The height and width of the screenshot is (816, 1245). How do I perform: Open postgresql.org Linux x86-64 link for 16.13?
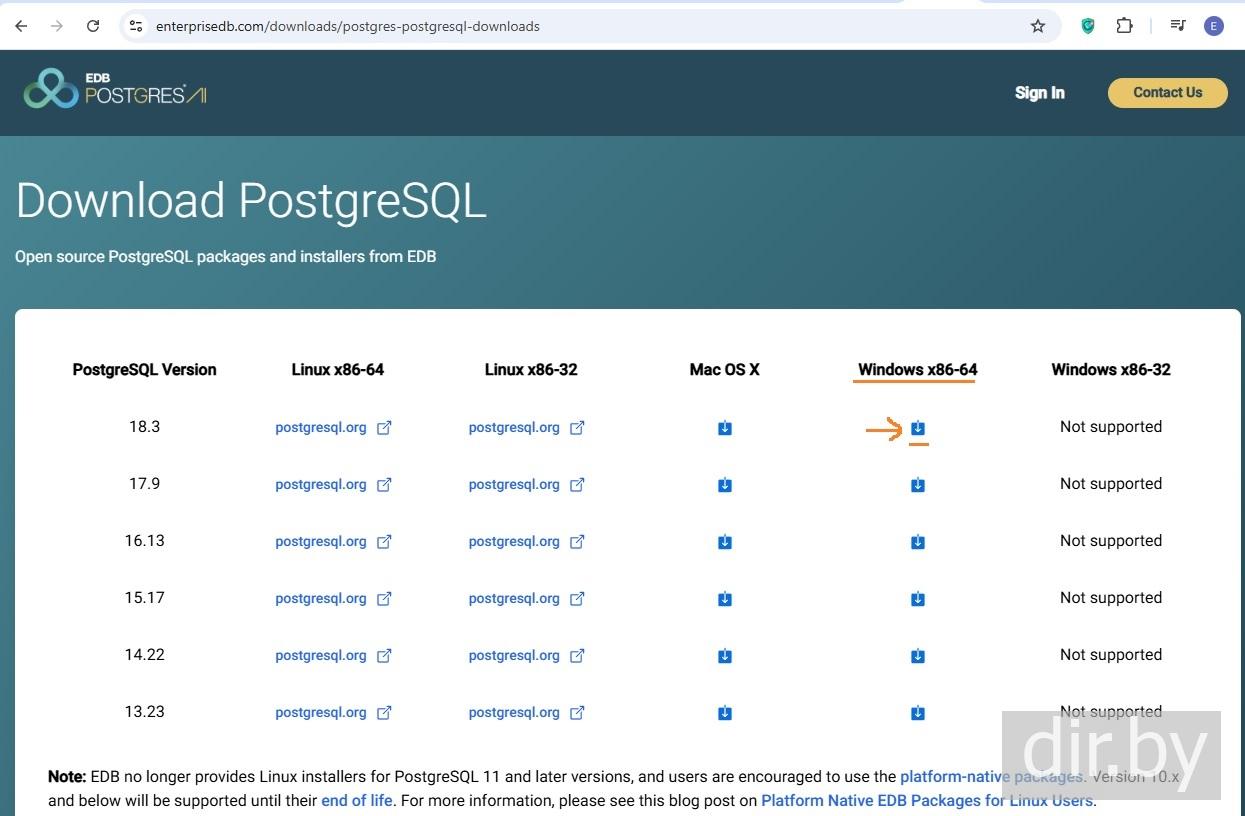pos(333,541)
